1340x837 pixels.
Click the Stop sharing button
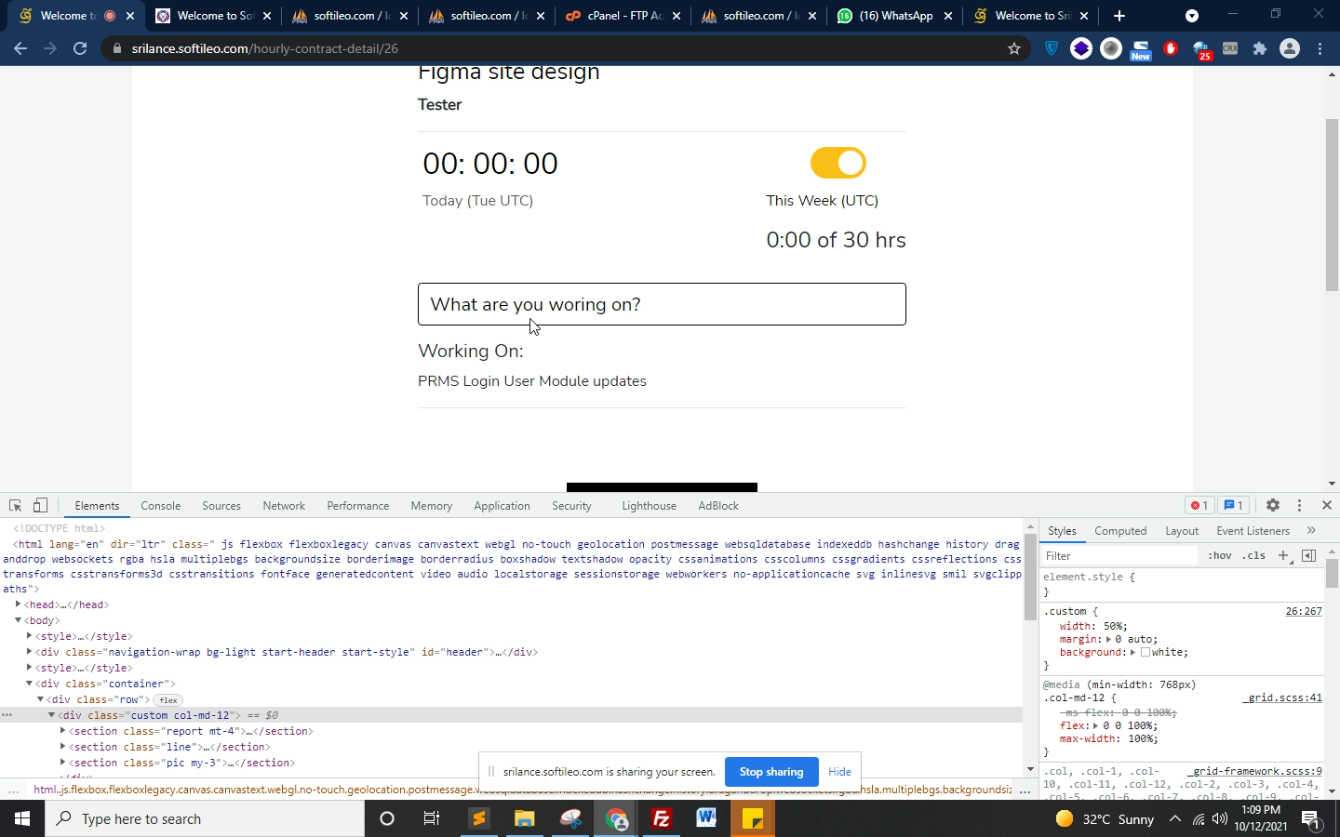point(771,772)
